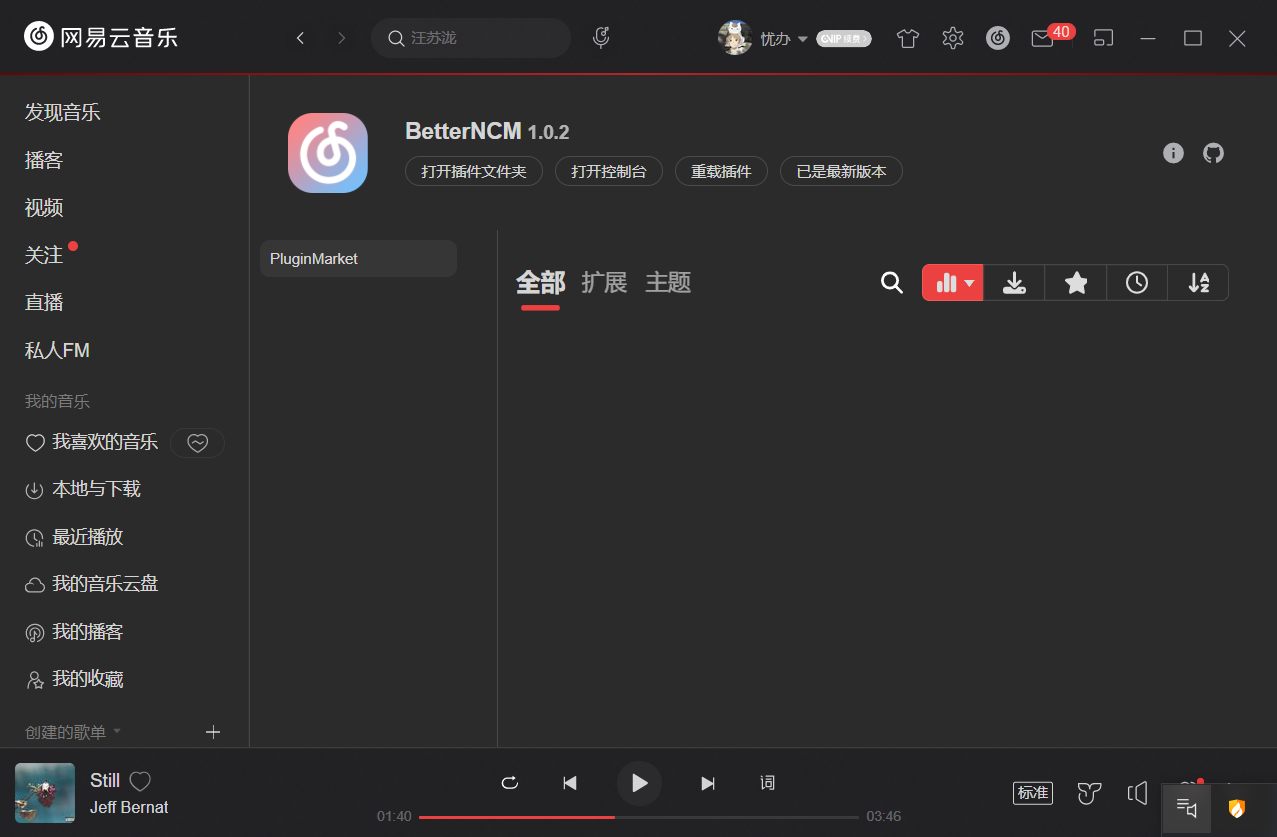Screen dimensions: 1277x837
Task: Sort plugins by downloads icon
Action: point(1014,283)
